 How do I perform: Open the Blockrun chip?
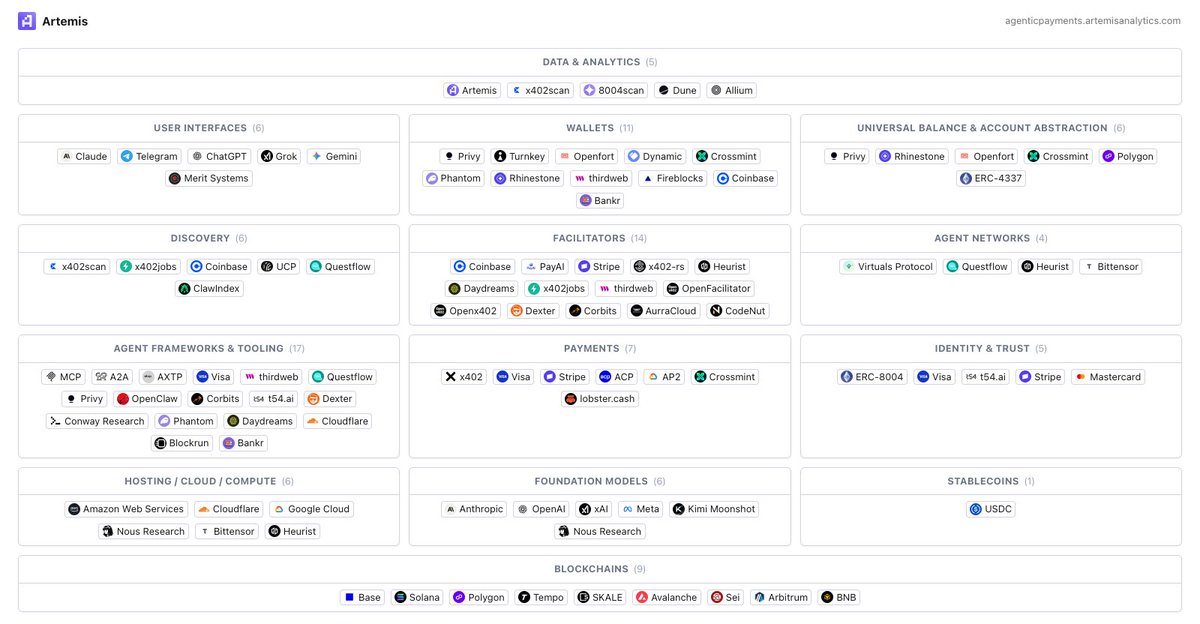click(182, 442)
